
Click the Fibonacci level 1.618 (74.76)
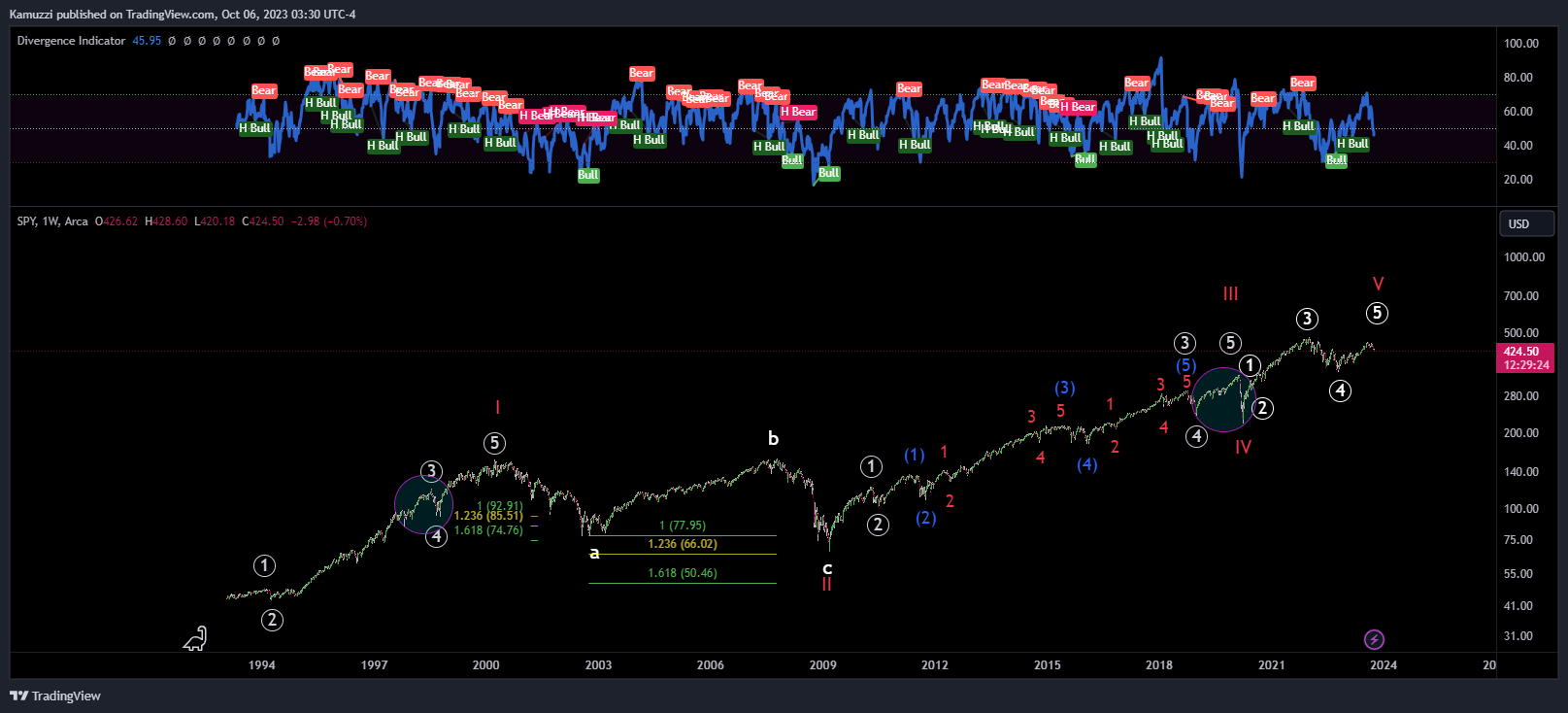pyautogui.click(x=488, y=530)
